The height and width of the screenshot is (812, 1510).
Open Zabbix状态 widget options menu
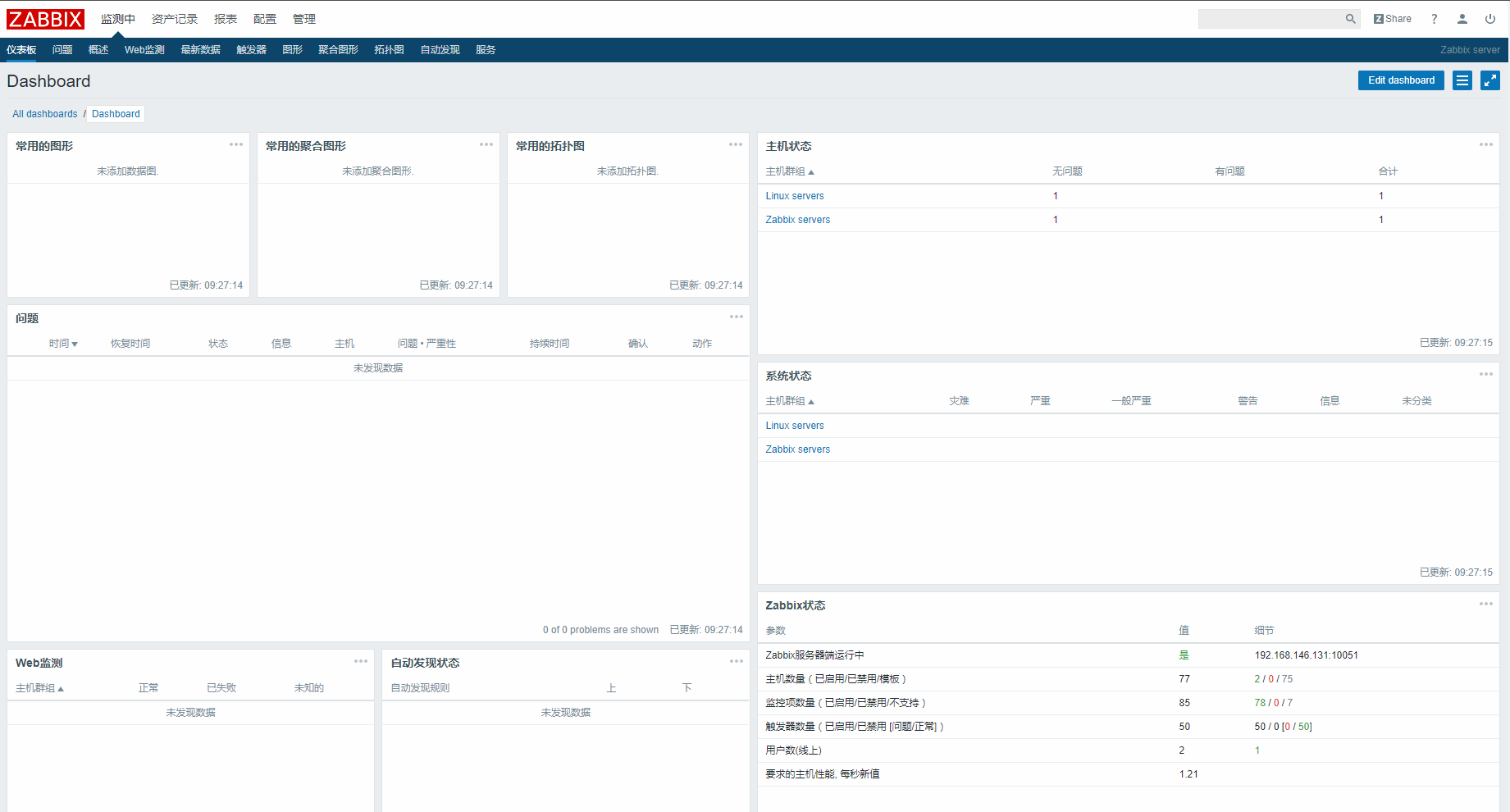click(x=1486, y=604)
